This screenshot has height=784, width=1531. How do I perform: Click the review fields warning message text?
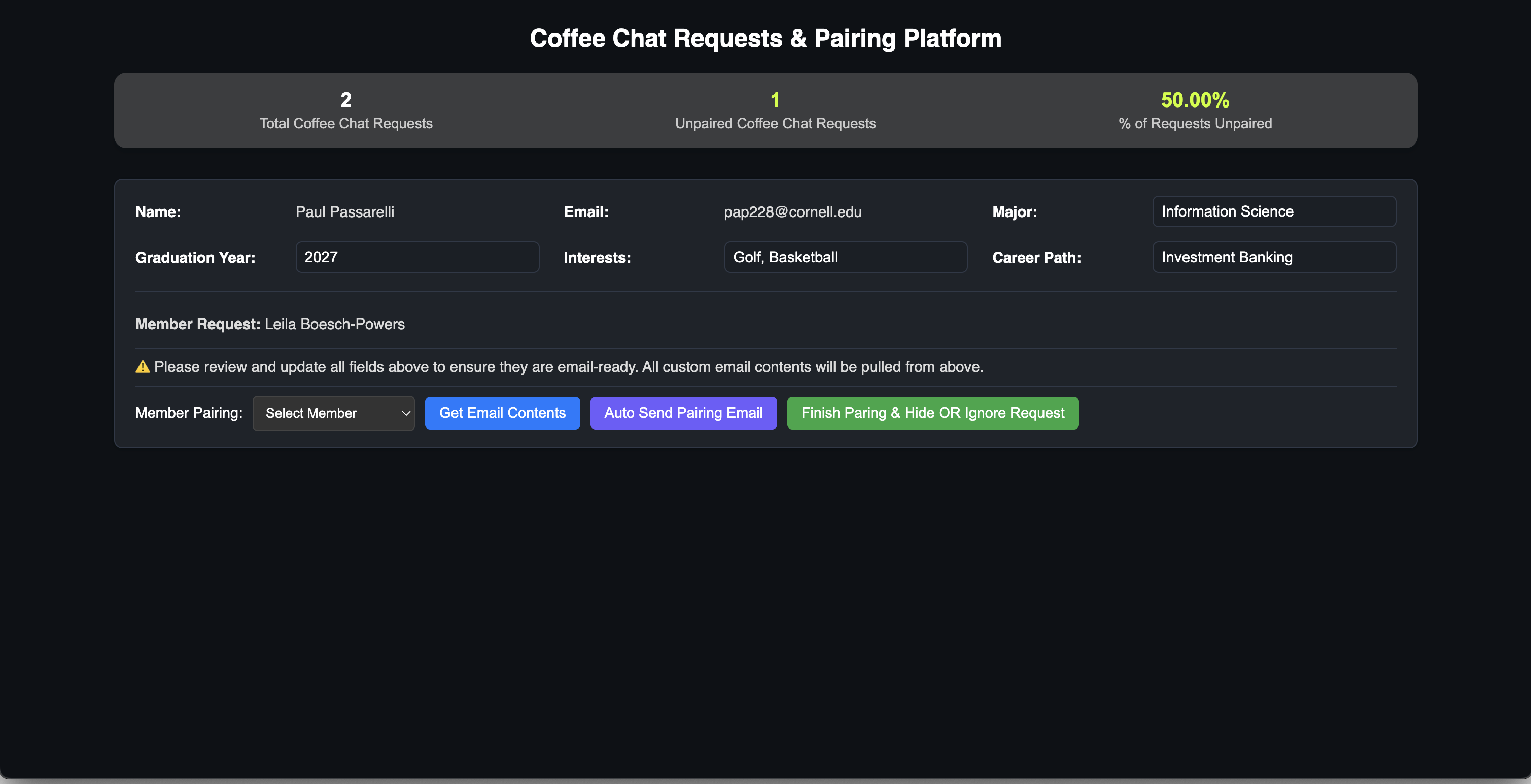(x=568, y=367)
